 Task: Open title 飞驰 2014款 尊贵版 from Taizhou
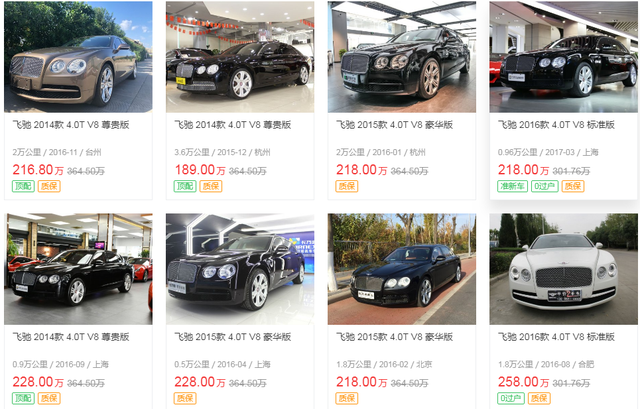[71, 125]
